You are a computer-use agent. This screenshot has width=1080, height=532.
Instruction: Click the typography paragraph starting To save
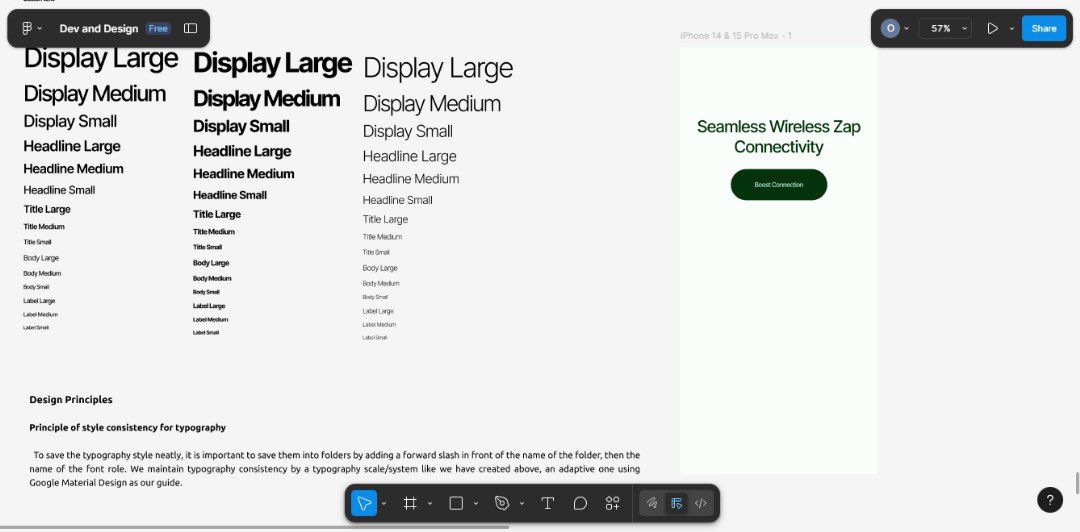335,469
